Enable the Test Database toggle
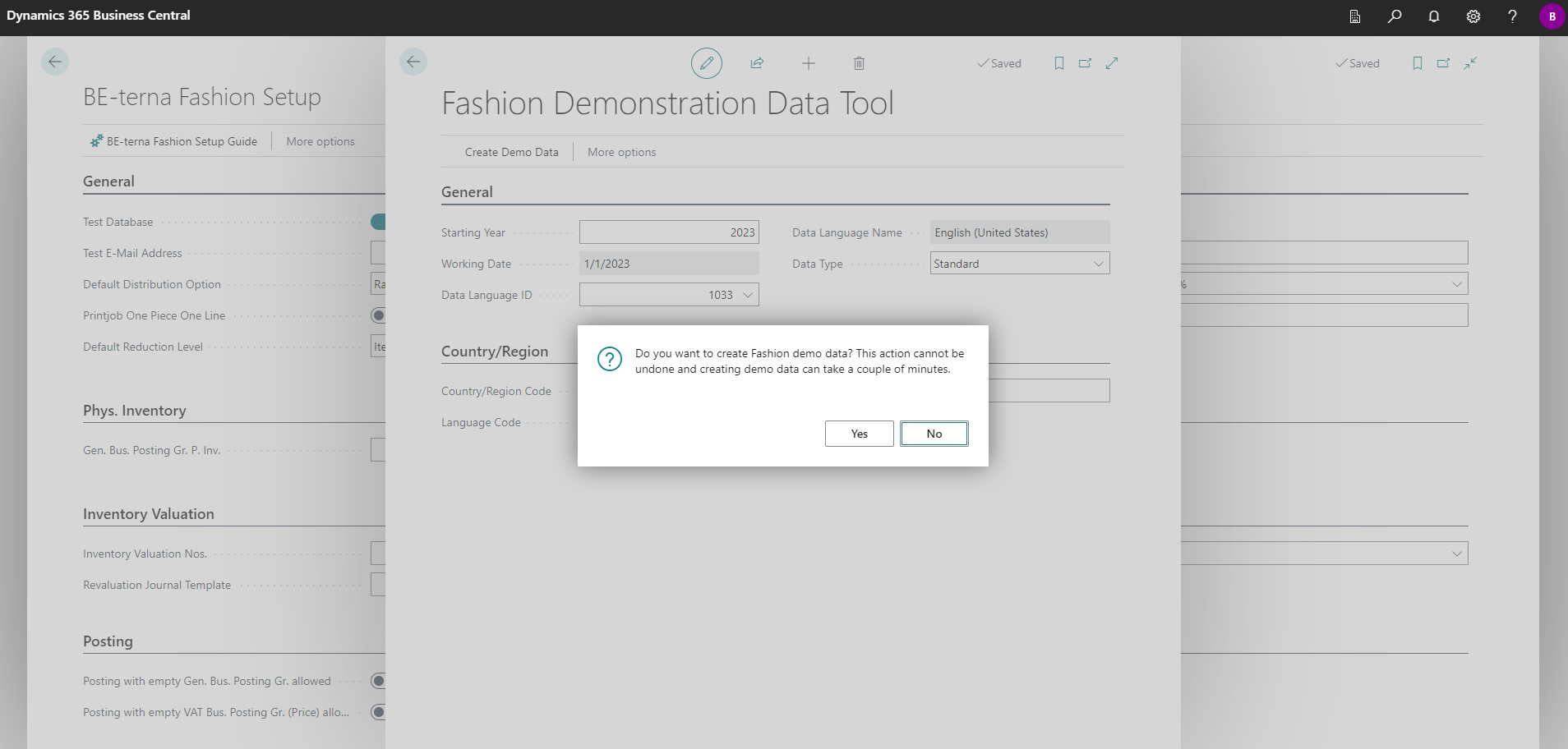Screen dimensions: 1568x749 379,221
